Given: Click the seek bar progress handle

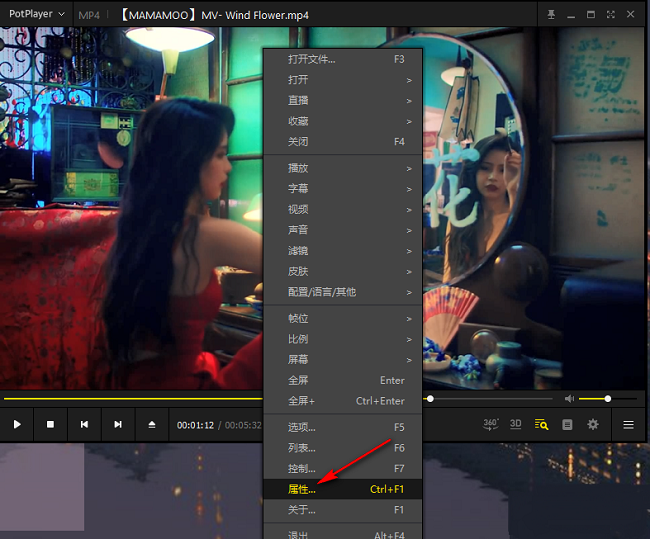Looking at the screenshot, I should [x=430, y=398].
